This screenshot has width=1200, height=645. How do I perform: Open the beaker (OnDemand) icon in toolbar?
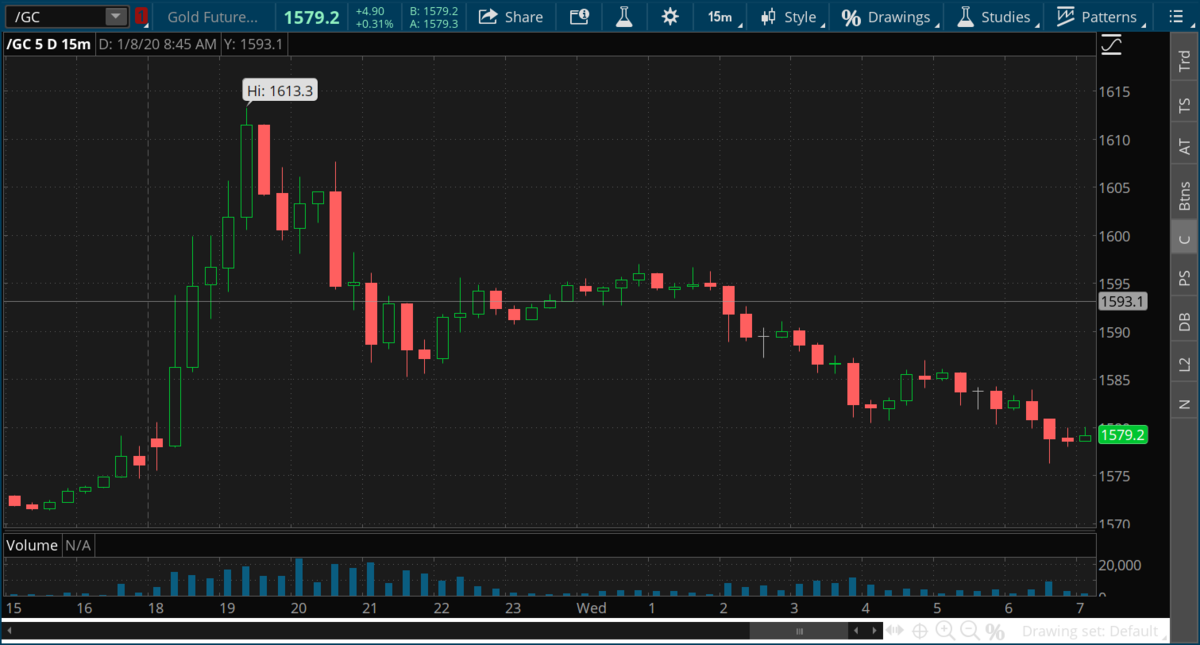tap(623, 17)
